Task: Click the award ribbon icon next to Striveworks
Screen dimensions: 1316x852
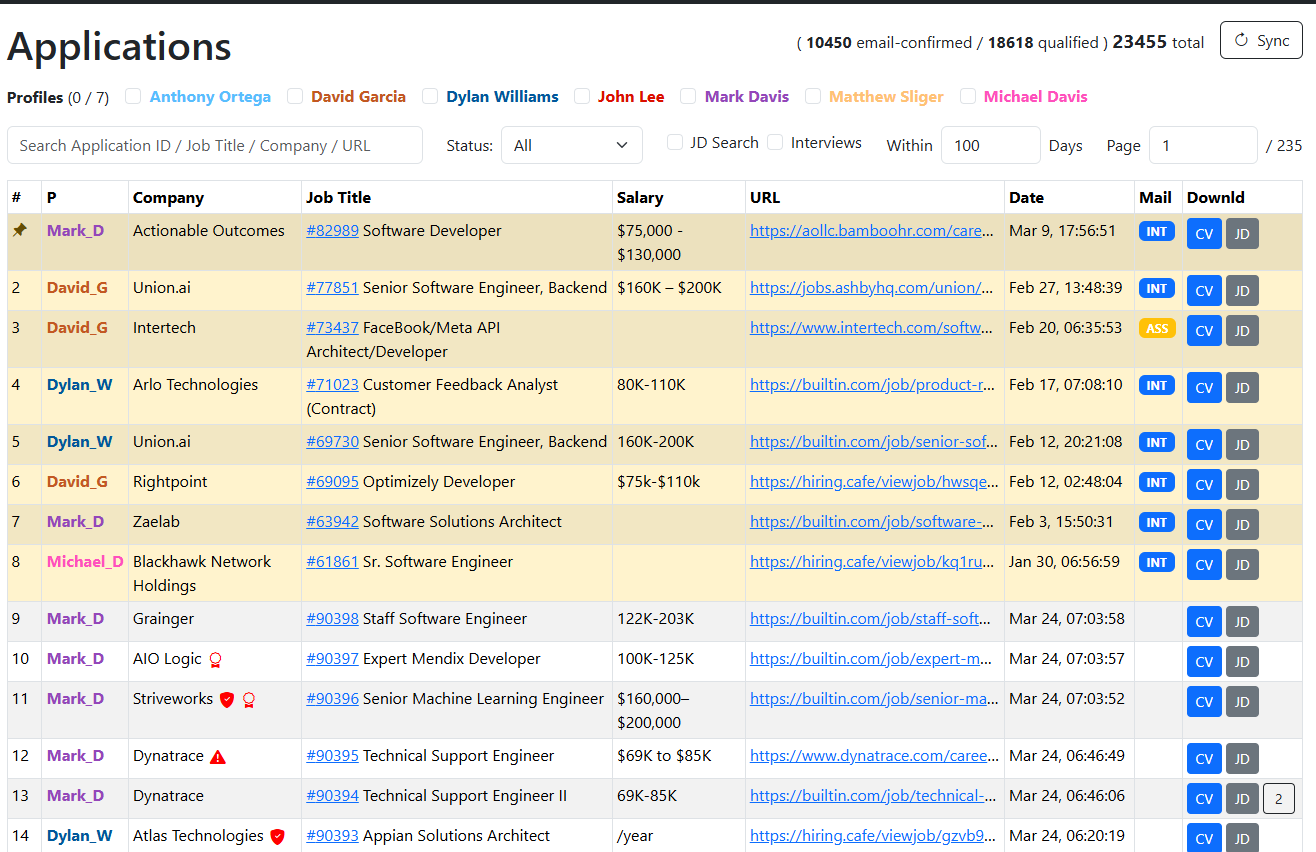Action: [250, 699]
